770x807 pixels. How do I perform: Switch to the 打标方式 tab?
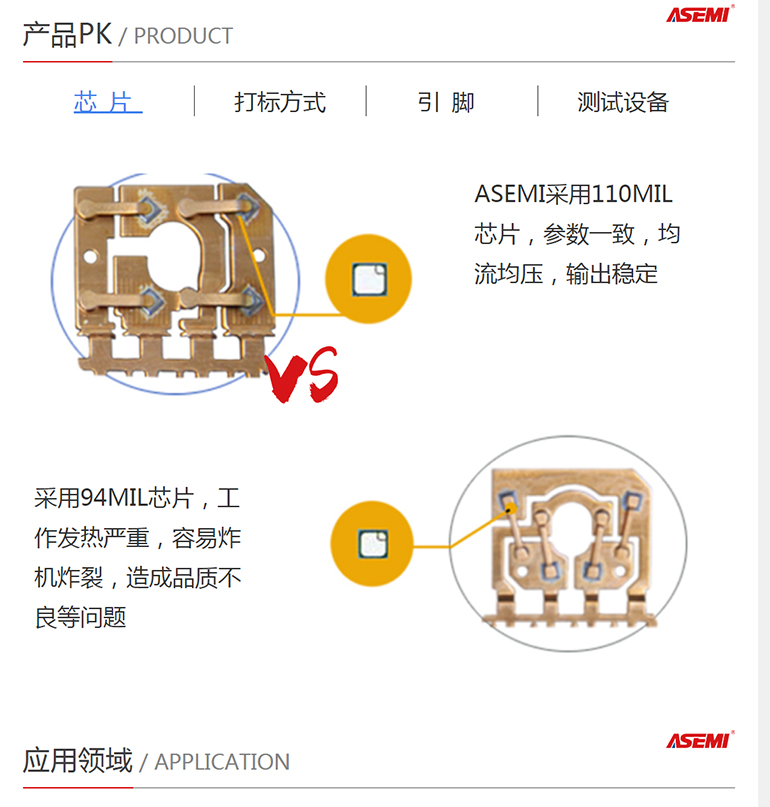280,102
